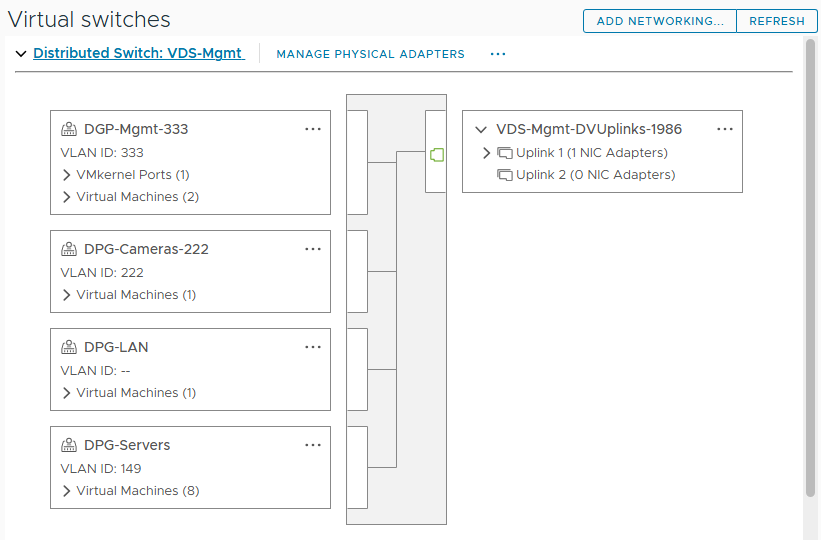Click the DPG-Servers port group icon

click(69, 445)
